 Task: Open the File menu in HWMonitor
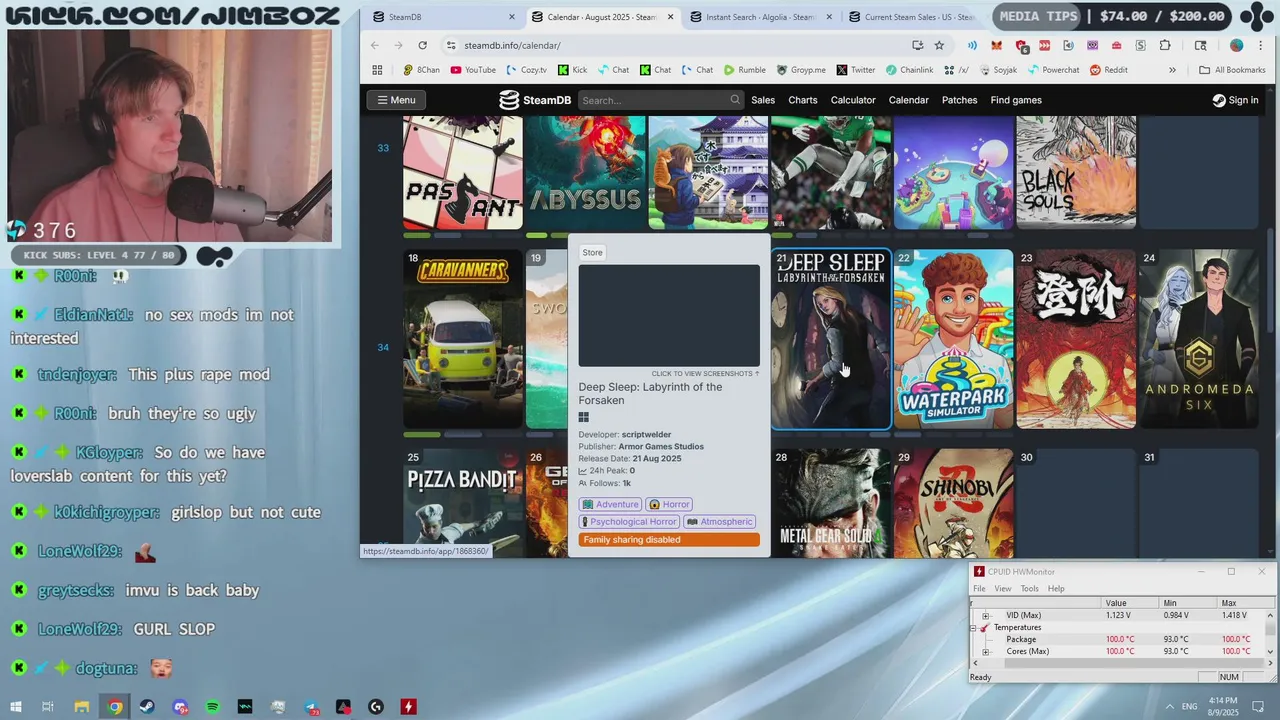(980, 589)
